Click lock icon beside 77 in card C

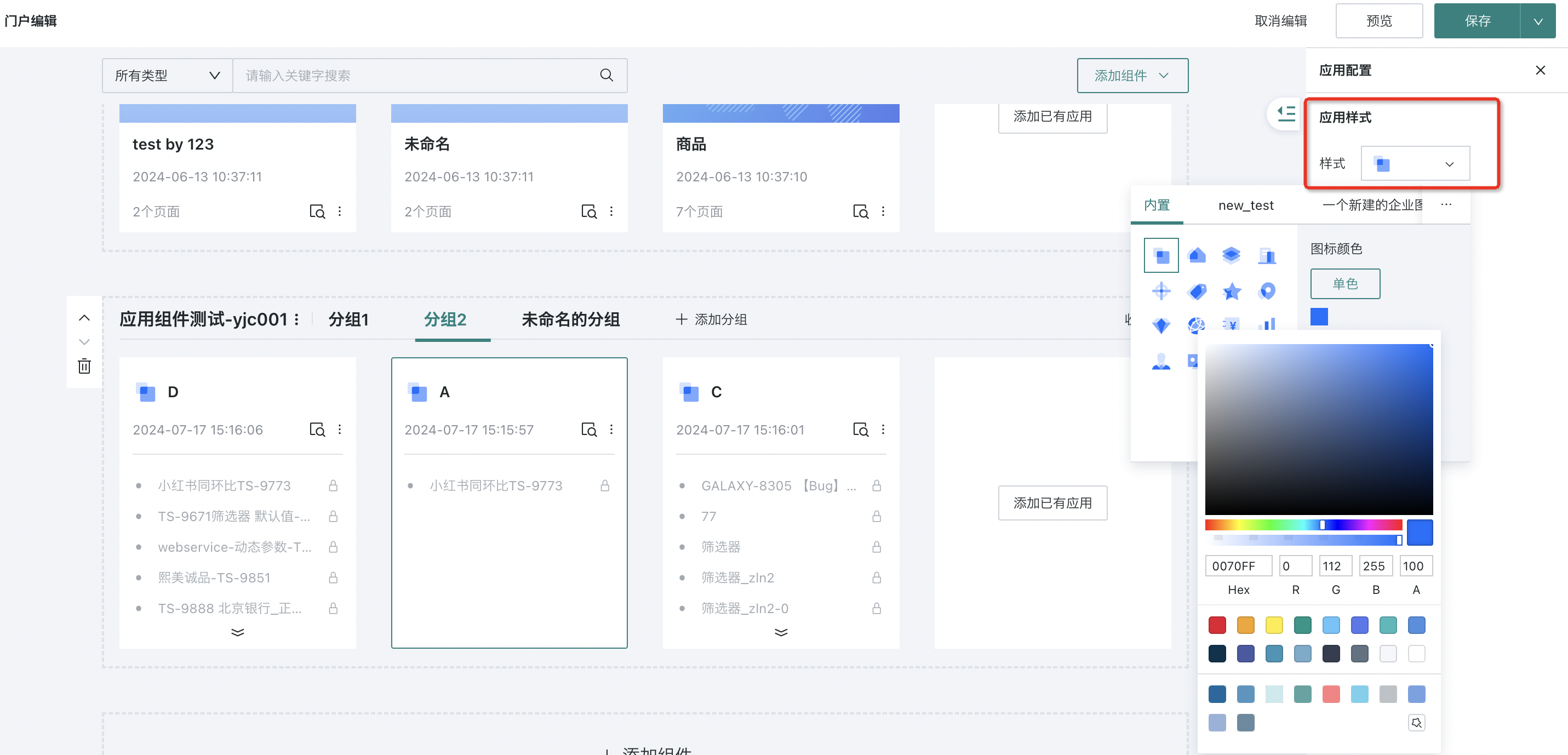877,516
